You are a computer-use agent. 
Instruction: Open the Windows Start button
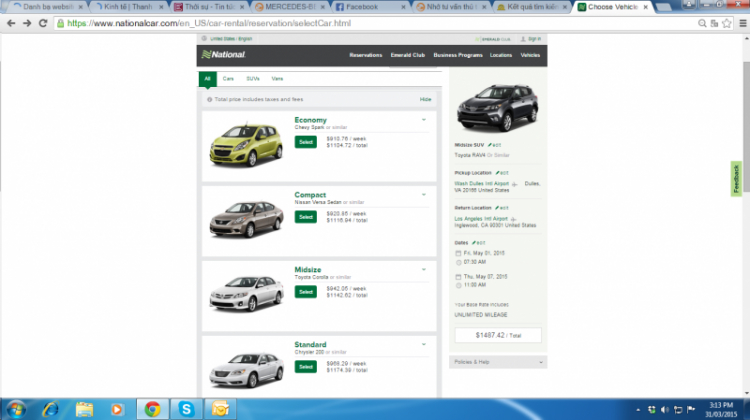[x=16, y=409]
